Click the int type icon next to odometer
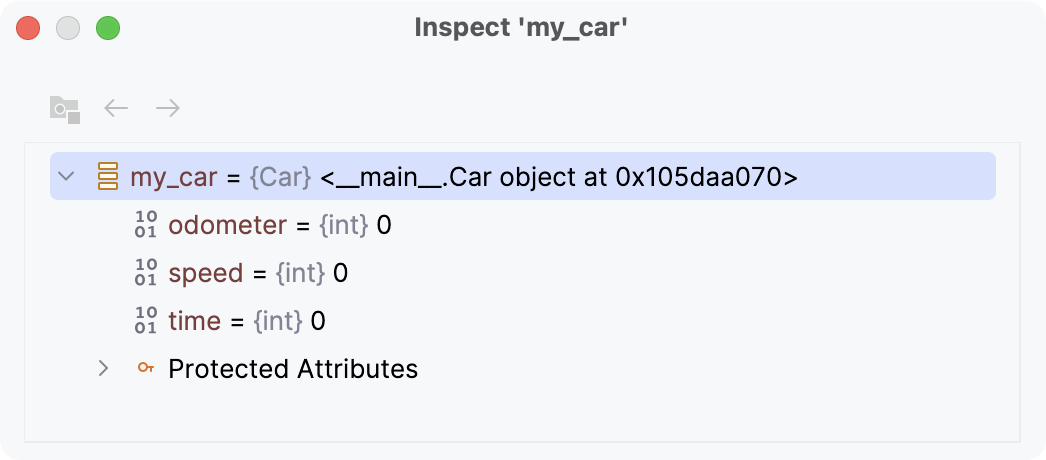Viewport: 1046px width, 460px height. tap(146, 225)
